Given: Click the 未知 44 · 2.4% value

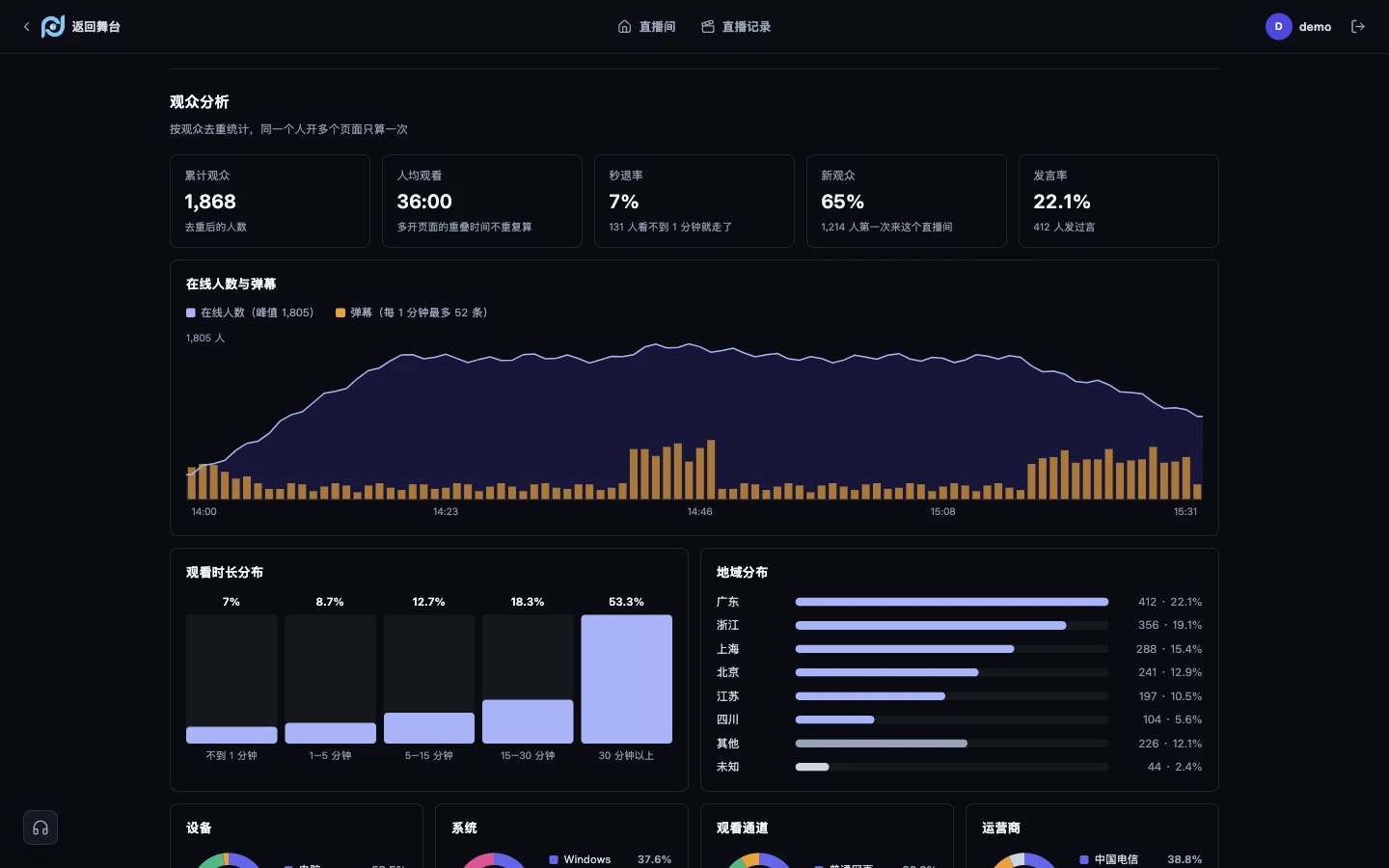Looking at the screenshot, I should click(1175, 767).
